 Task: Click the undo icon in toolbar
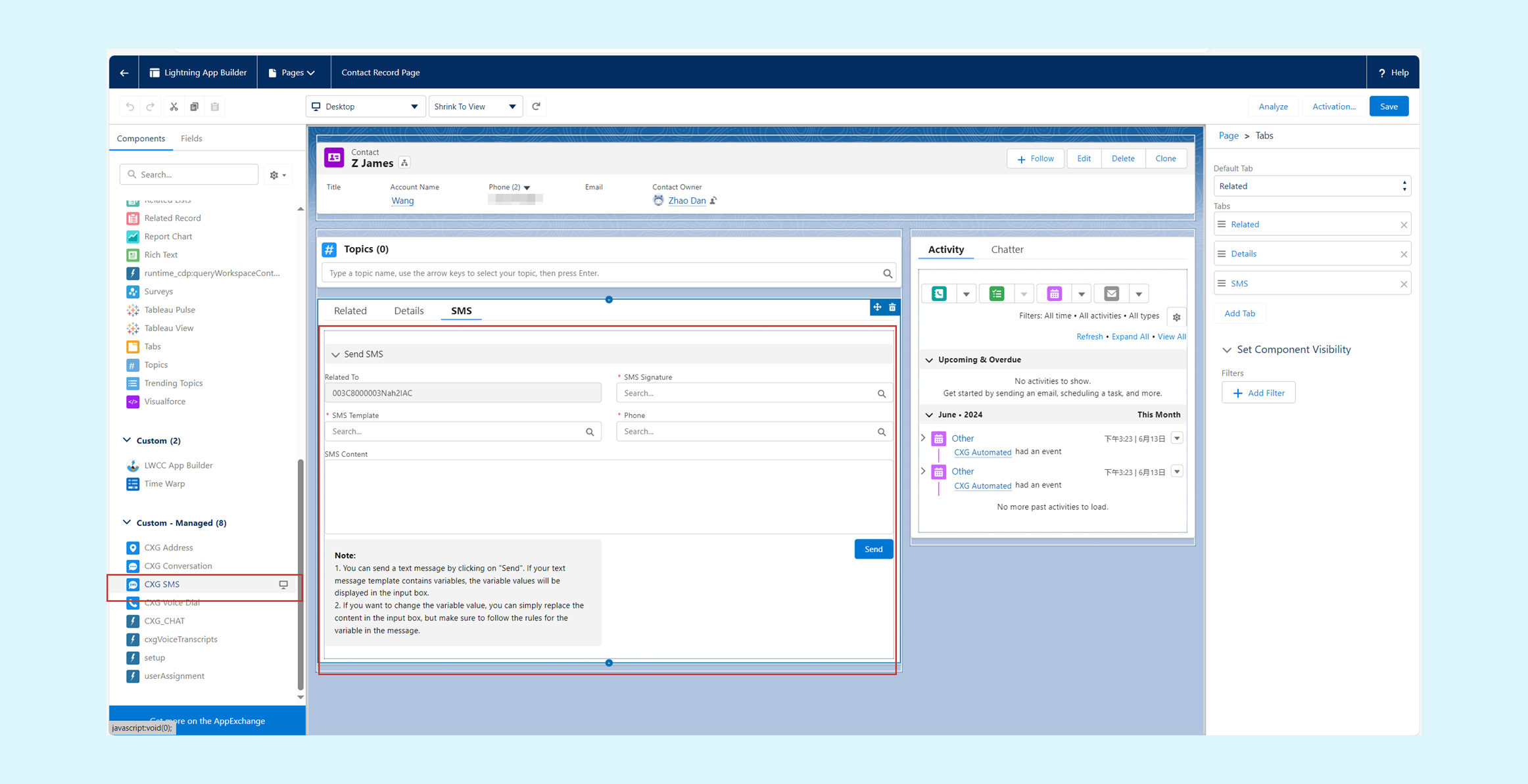(130, 106)
